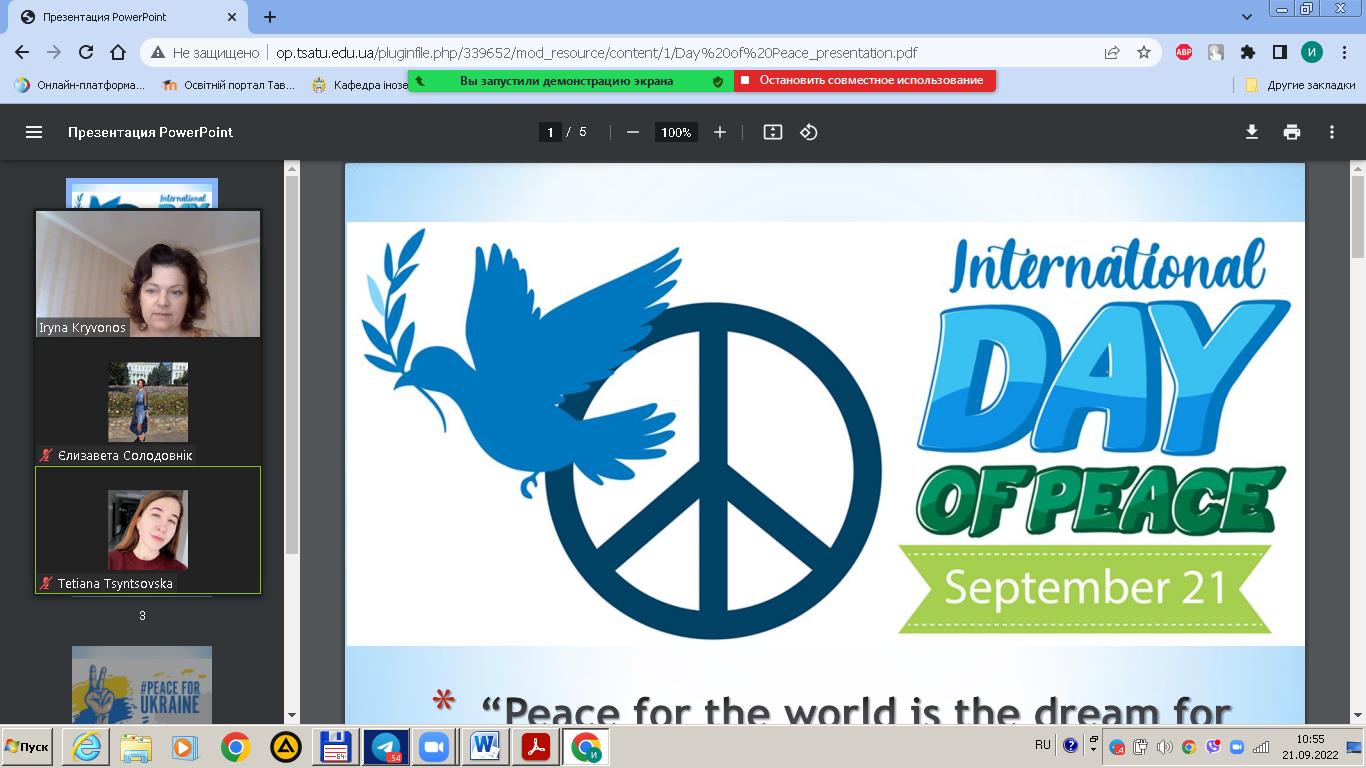Rotate the document counterclockwise
The image size is (1366, 768).
tap(809, 132)
